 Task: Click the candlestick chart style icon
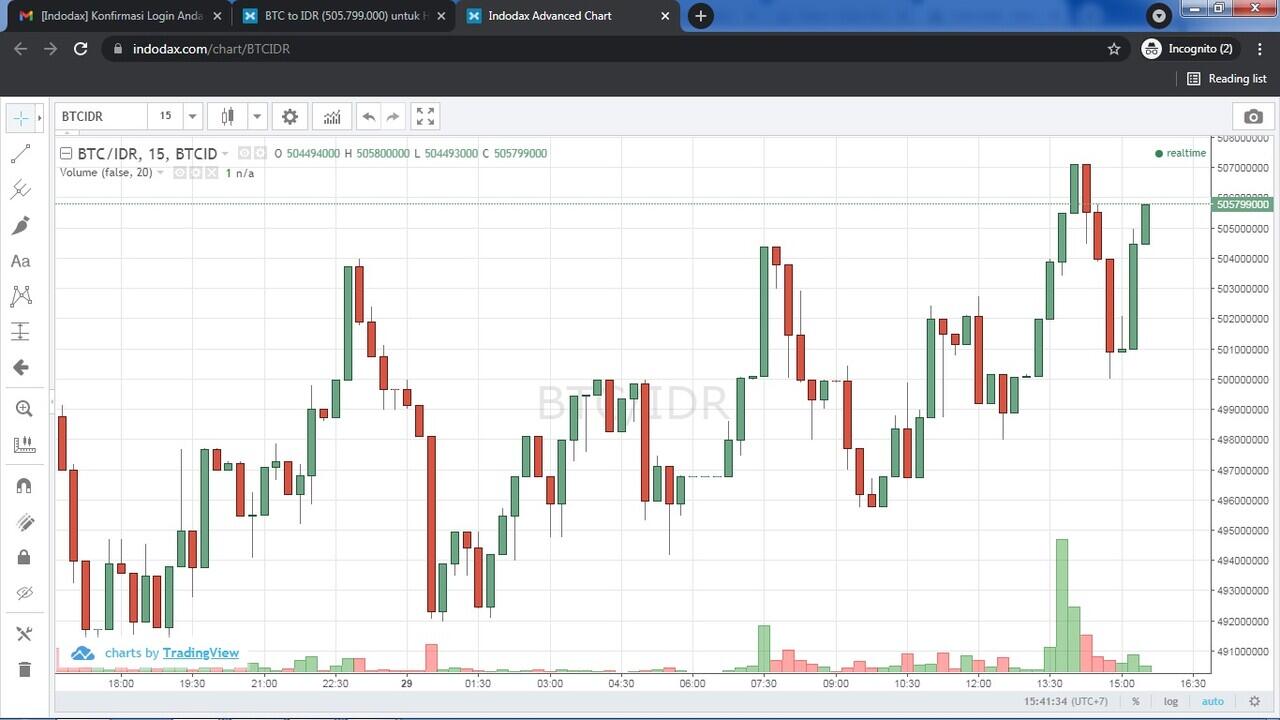coord(227,117)
